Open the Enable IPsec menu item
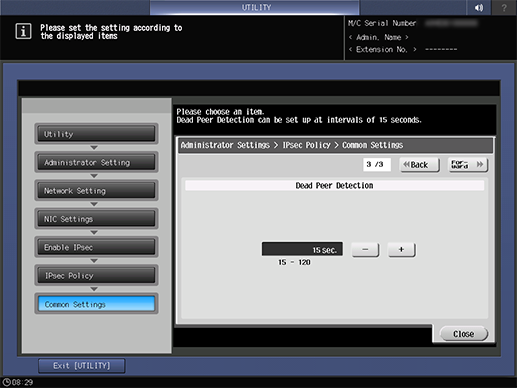Image resolution: width=517 pixels, height=388 pixels. (96, 247)
